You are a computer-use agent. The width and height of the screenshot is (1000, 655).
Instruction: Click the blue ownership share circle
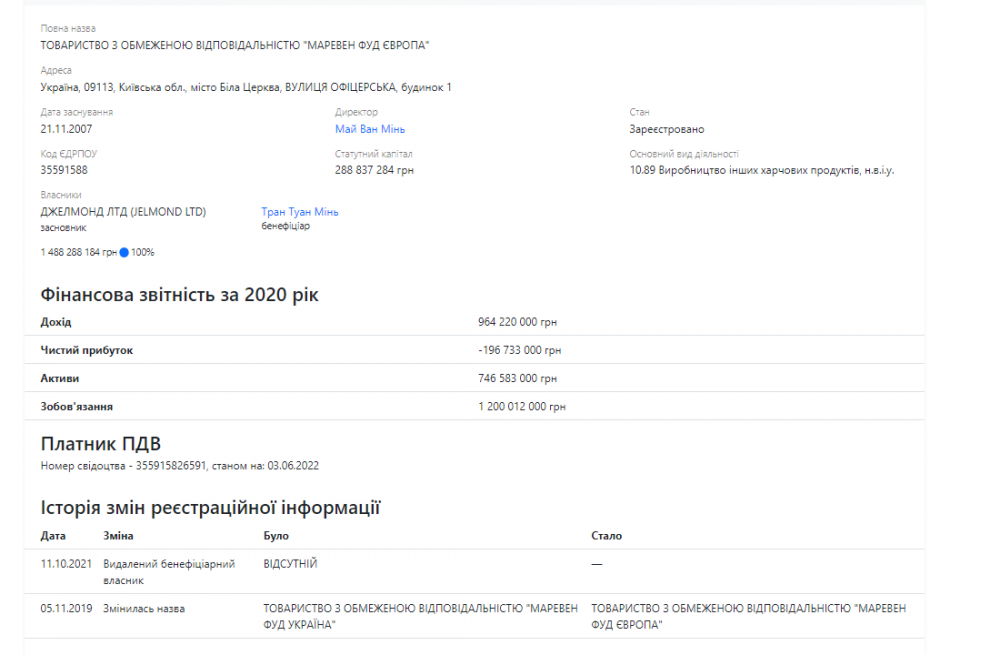[124, 252]
